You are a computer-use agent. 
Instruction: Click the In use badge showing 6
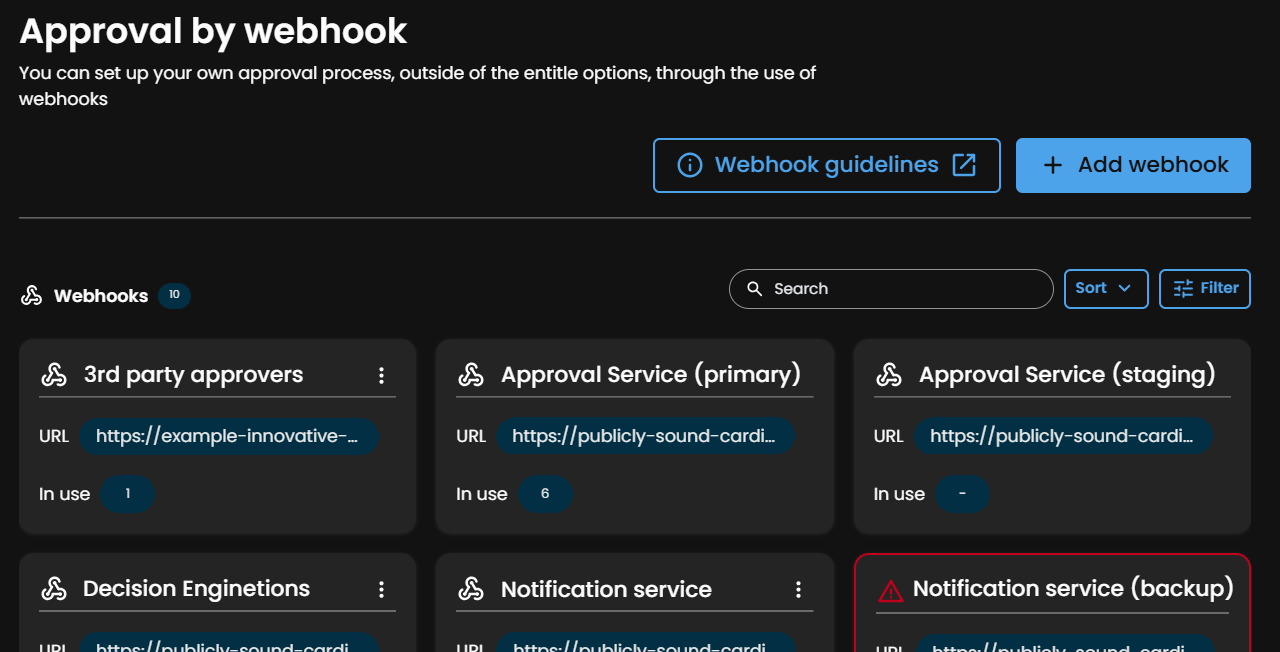(545, 494)
